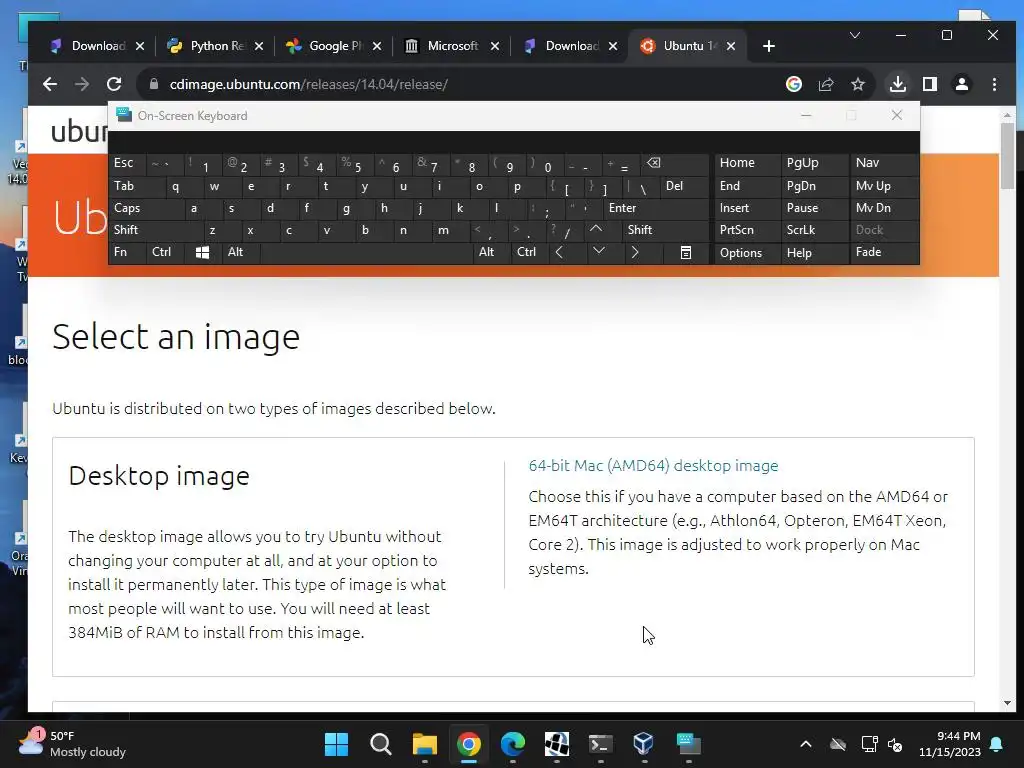Open Terminal from taskbar
1024x768 pixels.
pos(600,744)
